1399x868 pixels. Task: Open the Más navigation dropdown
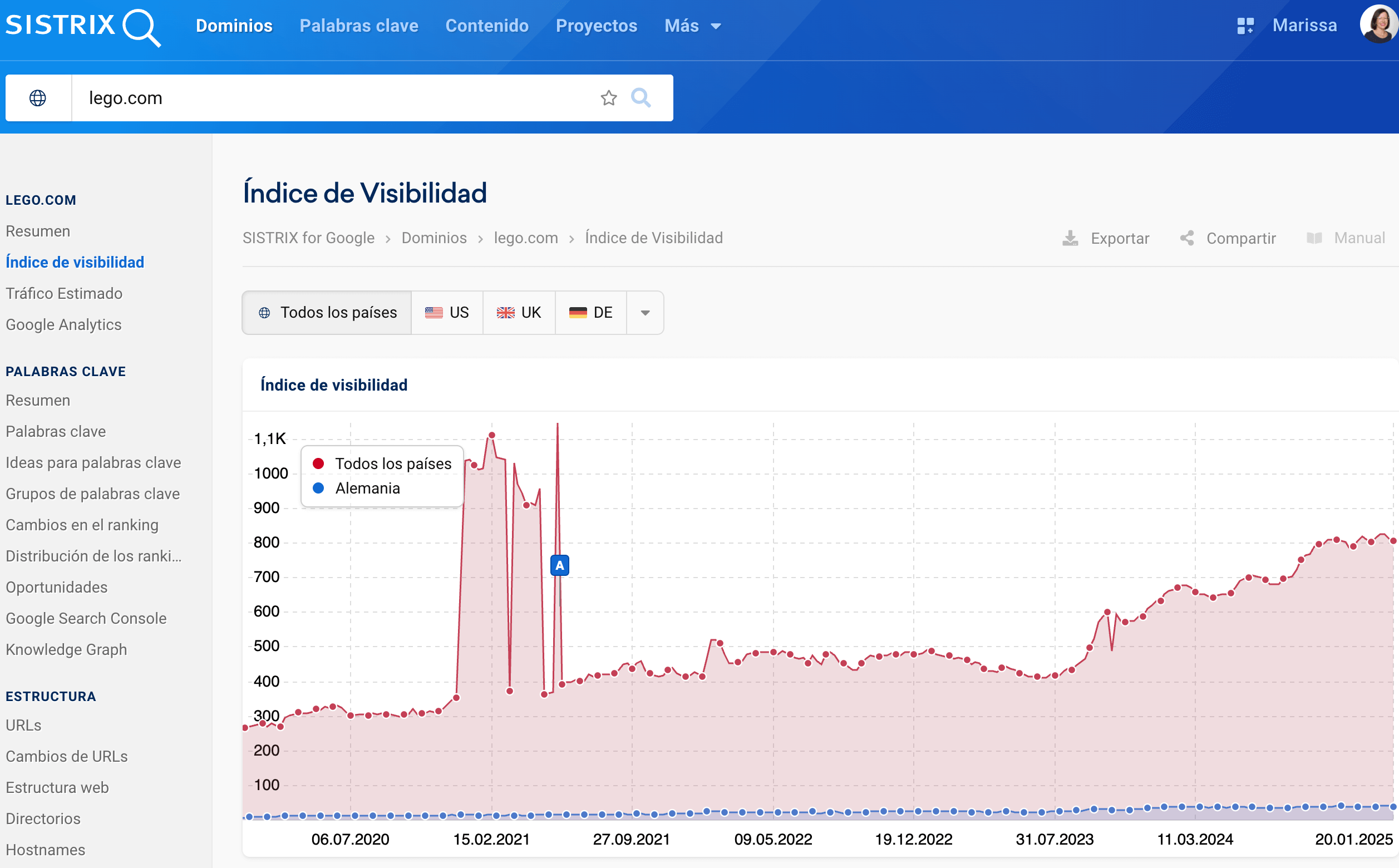692,26
